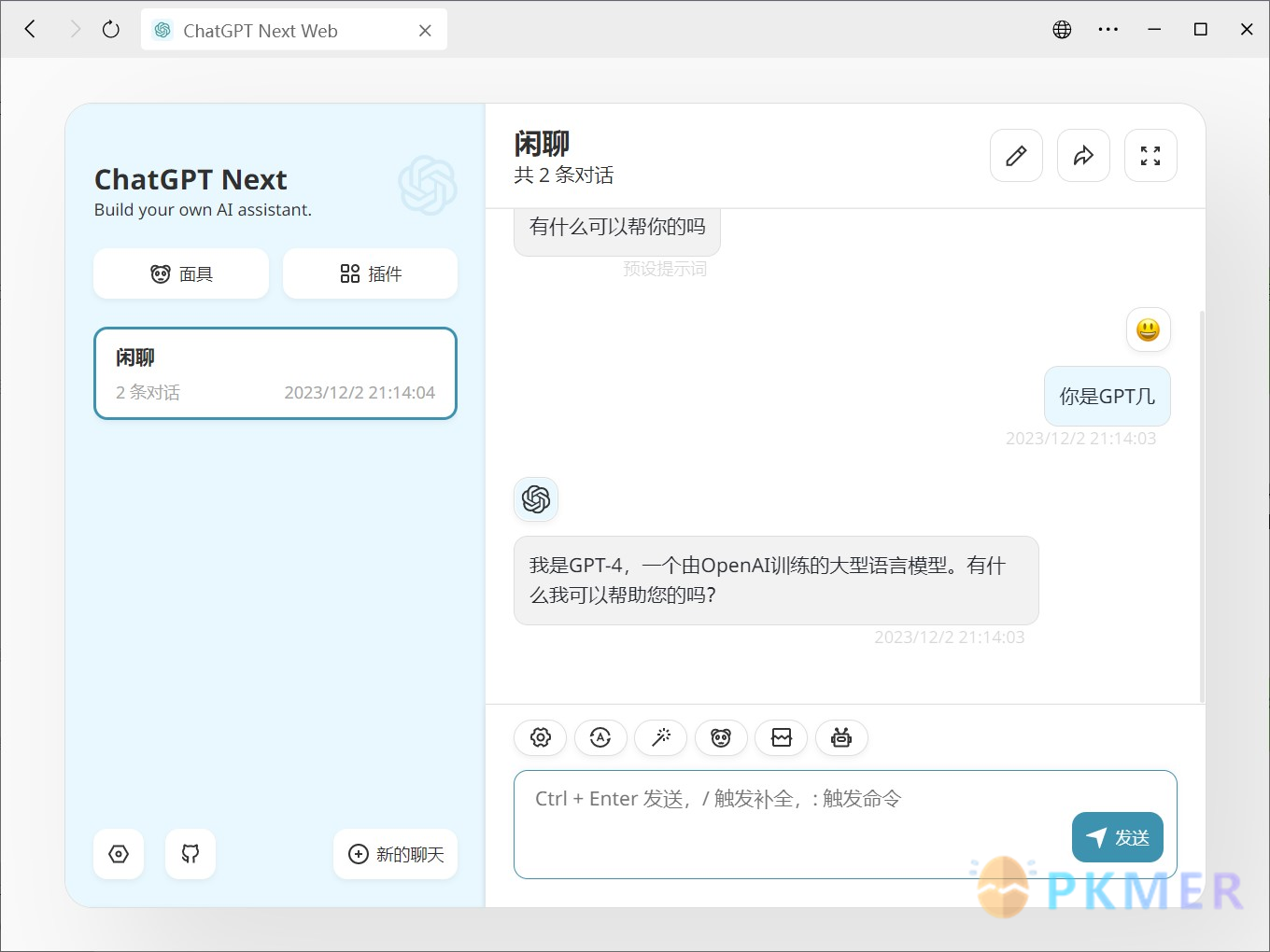Screen dimensions: 1270x952
Task: Close the ChatGPT Next Web tab
Action: 425,31
